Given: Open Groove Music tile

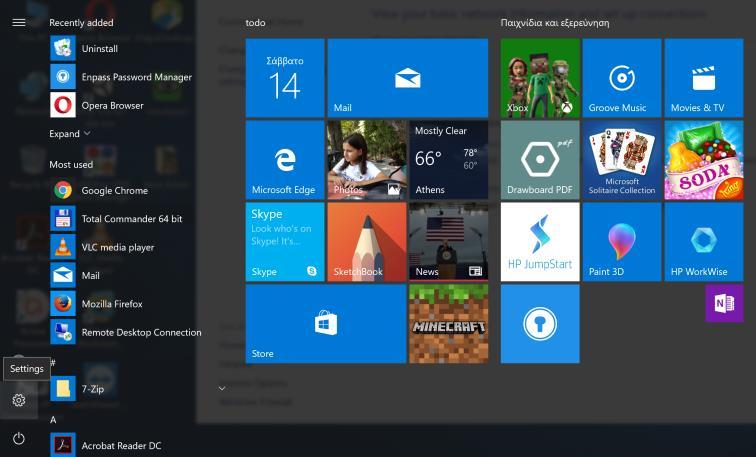Looking at the screenshot, I should pyautogui.click(x=622, y=78).
